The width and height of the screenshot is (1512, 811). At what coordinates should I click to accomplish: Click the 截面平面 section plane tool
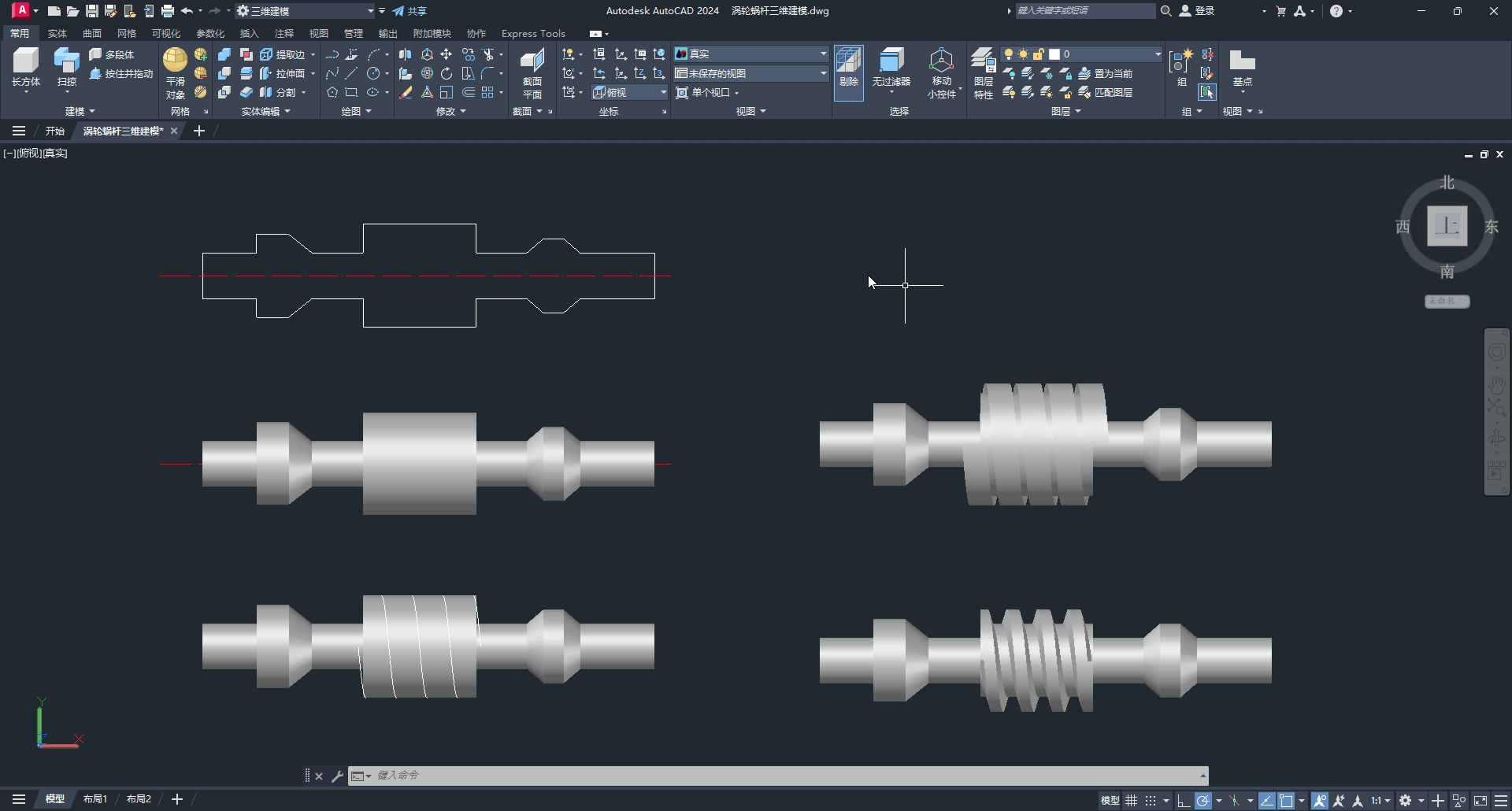pos(532,72)
